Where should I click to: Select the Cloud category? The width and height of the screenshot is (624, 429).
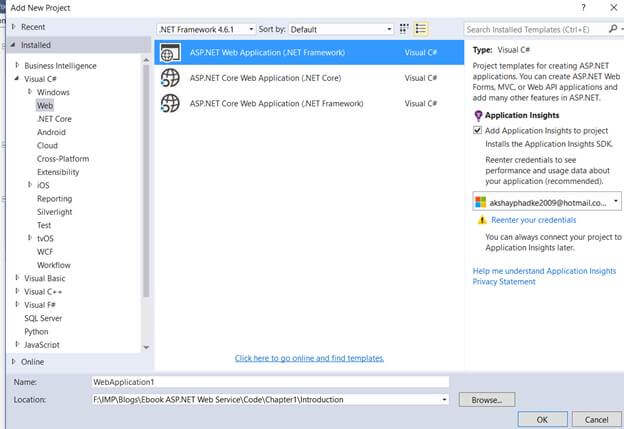pyautogui.click(x=47, y=146)
